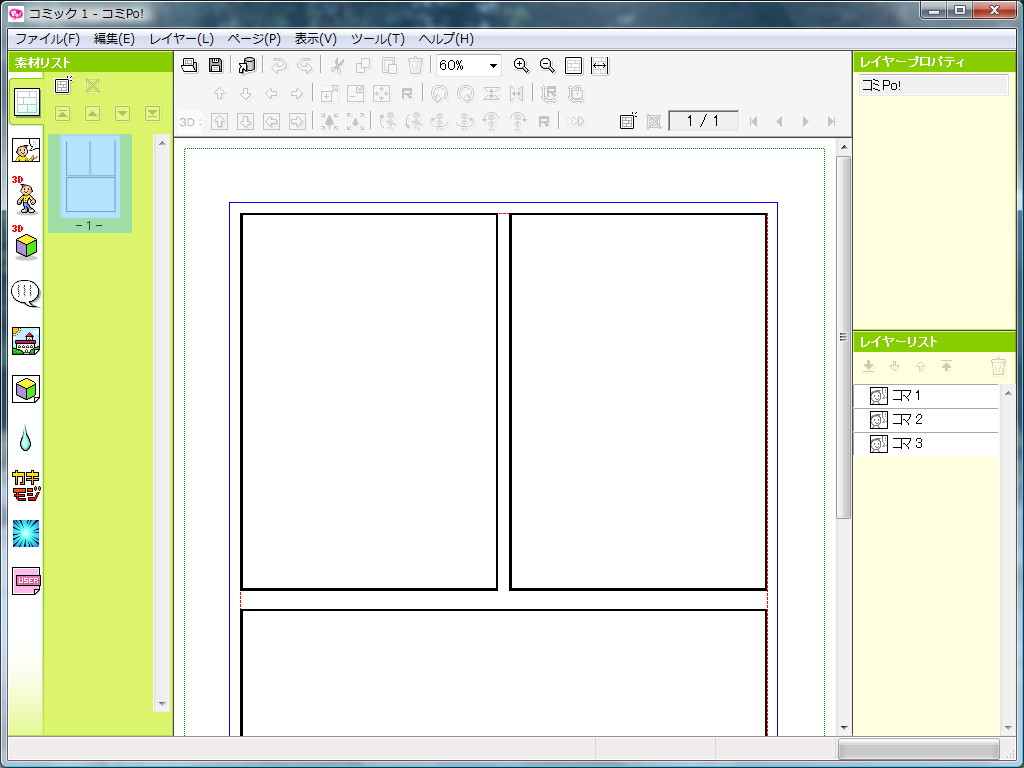Click the move page to top button in the material list
Viewport: 1024px width, 768px height.
click(63, 113)
